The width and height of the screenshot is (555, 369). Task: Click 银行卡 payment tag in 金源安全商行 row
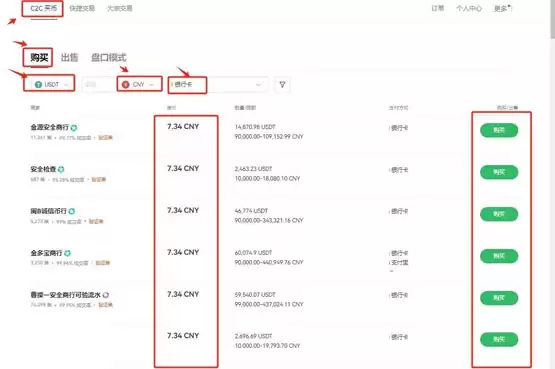pos(399,128)
